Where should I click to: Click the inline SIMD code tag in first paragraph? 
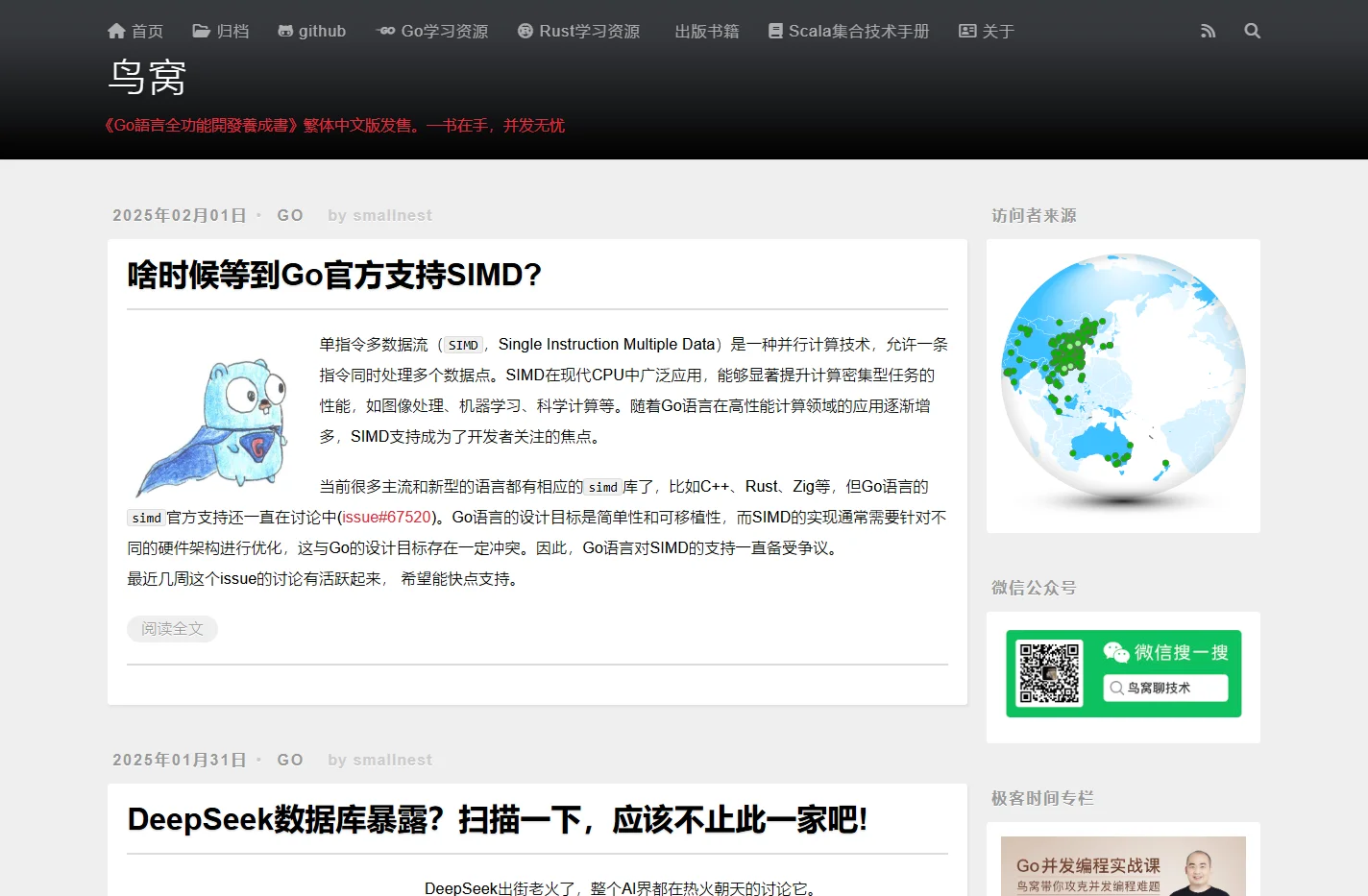tap(463, 345)
